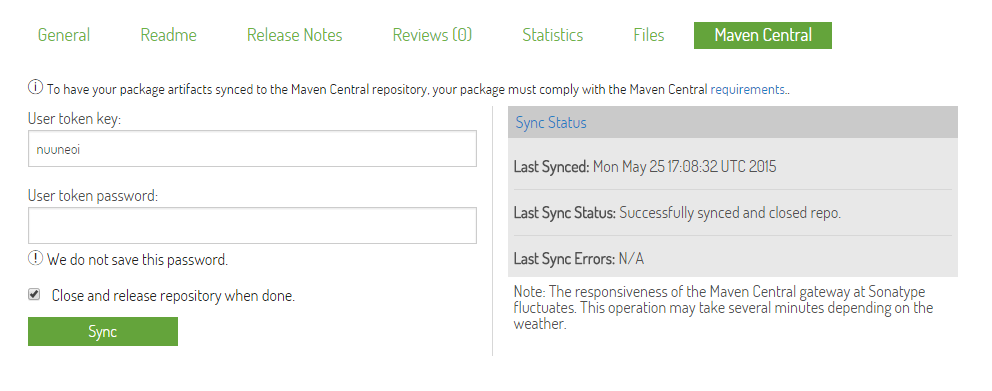Focus the User token password field

coord(252,225)
